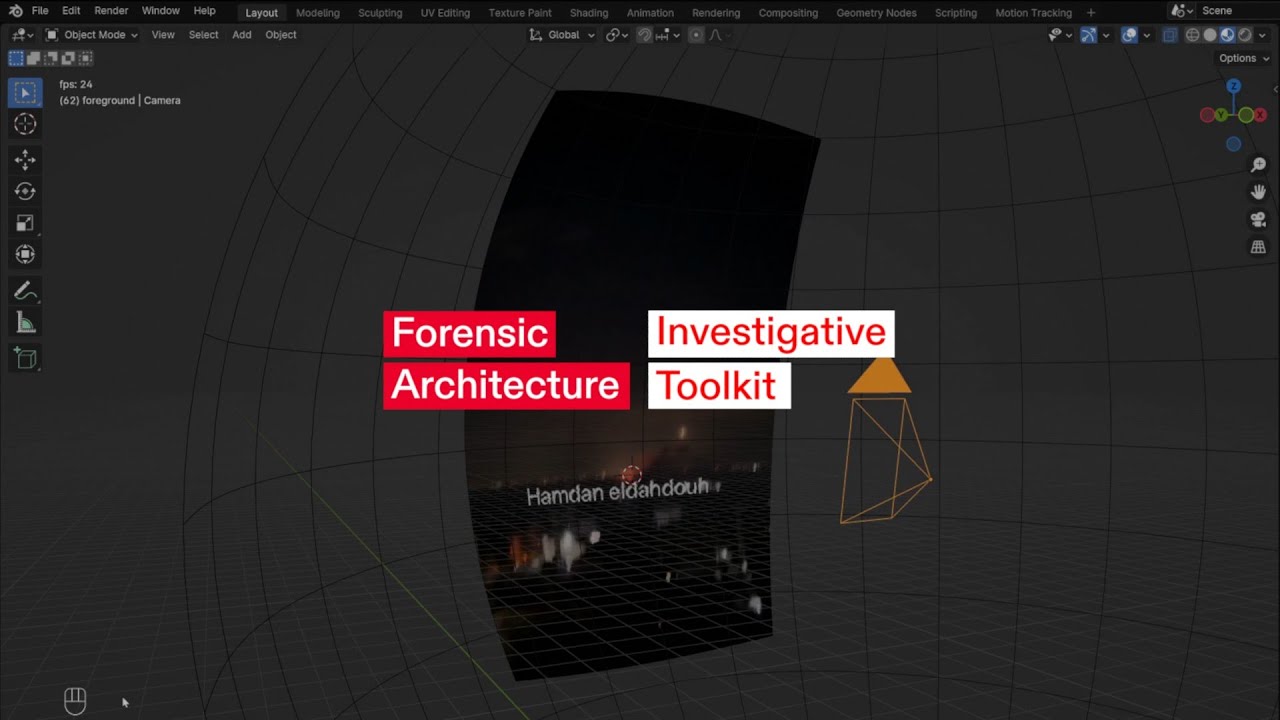Image resolution: width=1280 pixels, height=720 pixels.
Task: Switch to the Modeling workspace tab
Action: click(x=318, y=13)
